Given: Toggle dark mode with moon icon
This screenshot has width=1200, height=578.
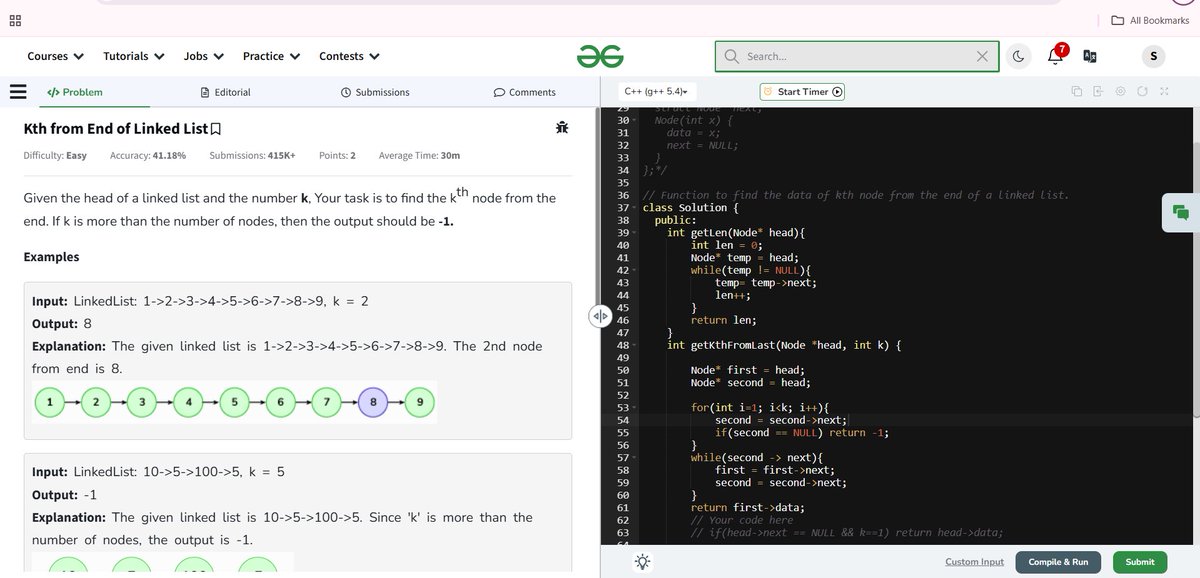Looking at the screenshot, I should coord(1018,56).
